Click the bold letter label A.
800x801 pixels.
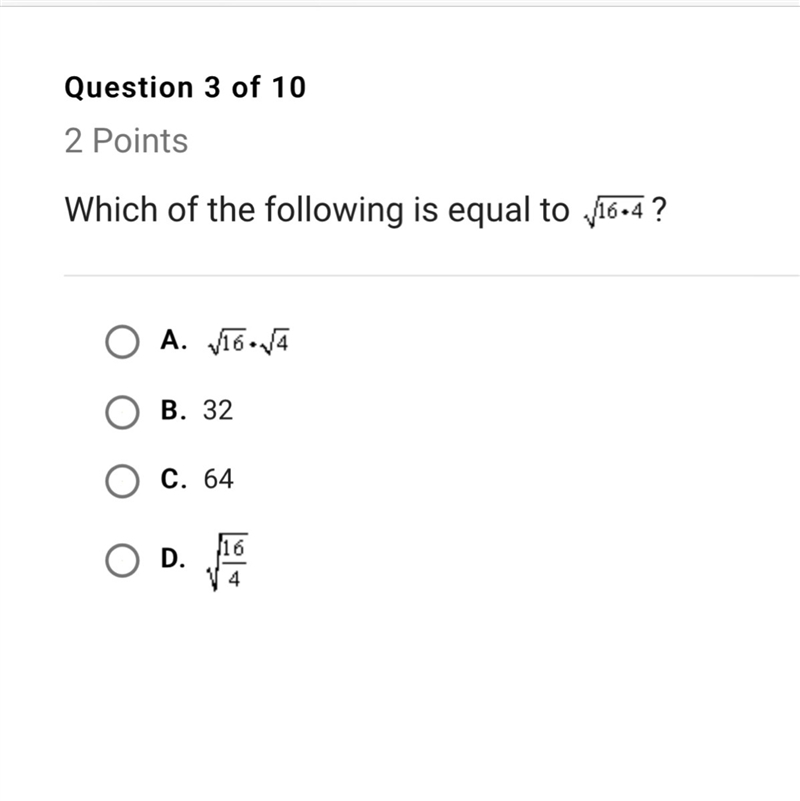[173, 340]
